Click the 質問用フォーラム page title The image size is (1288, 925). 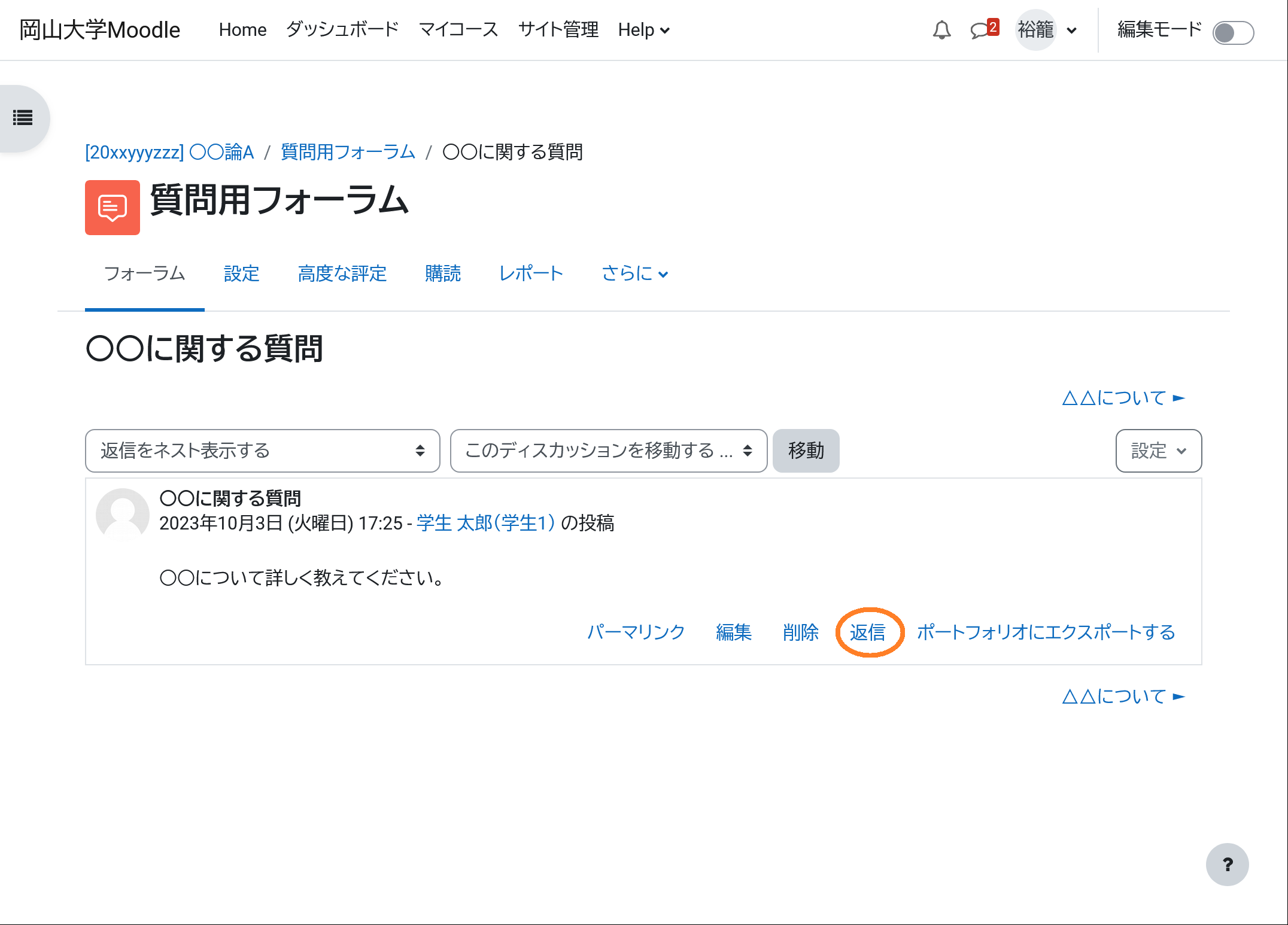click(x=280, y=200)
